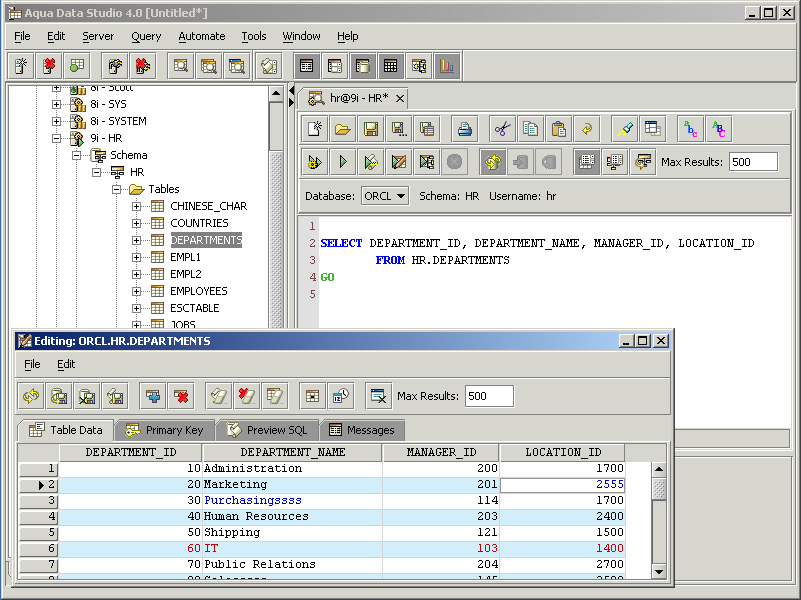This screenshot has height=600, width=801.
Task: Switch to the Preview SQL tab
Action: [267, 430]
